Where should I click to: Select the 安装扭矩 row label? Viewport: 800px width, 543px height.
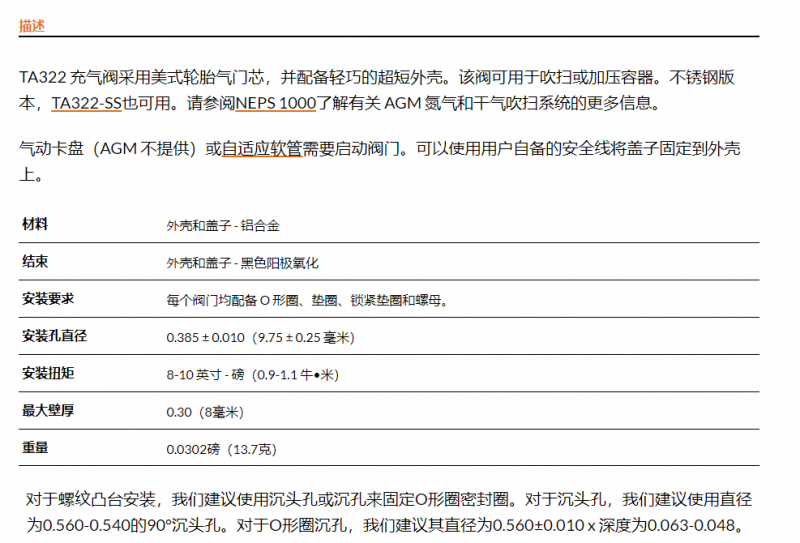[48, 374]
